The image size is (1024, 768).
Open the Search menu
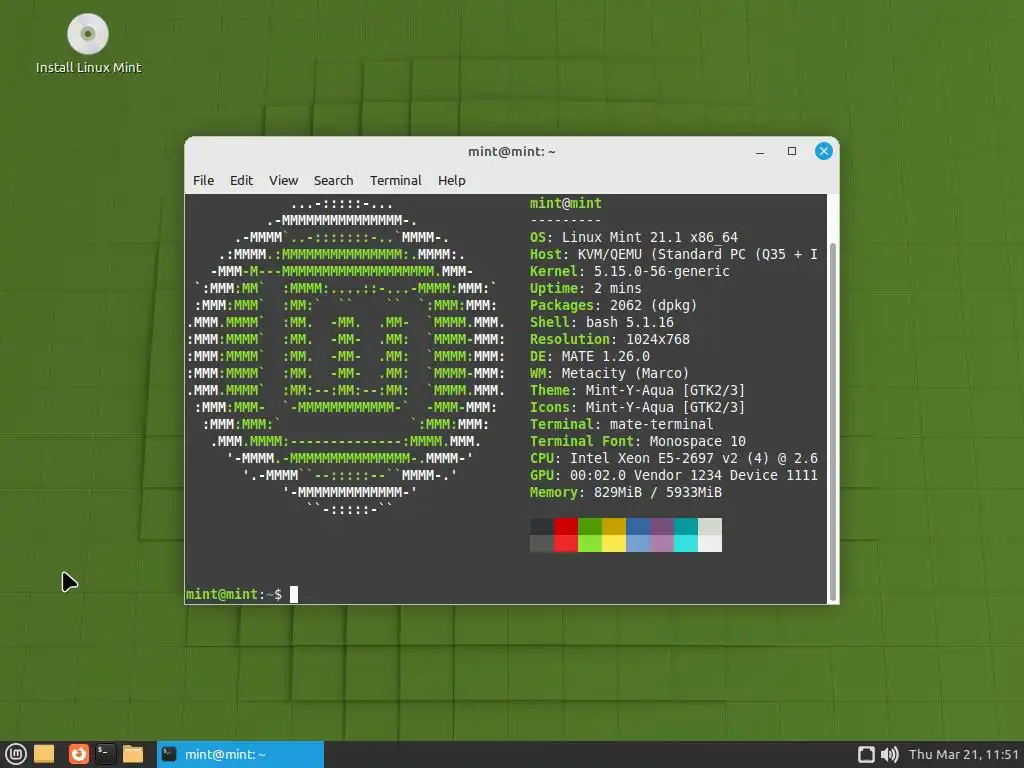click(x=333, y=180)
